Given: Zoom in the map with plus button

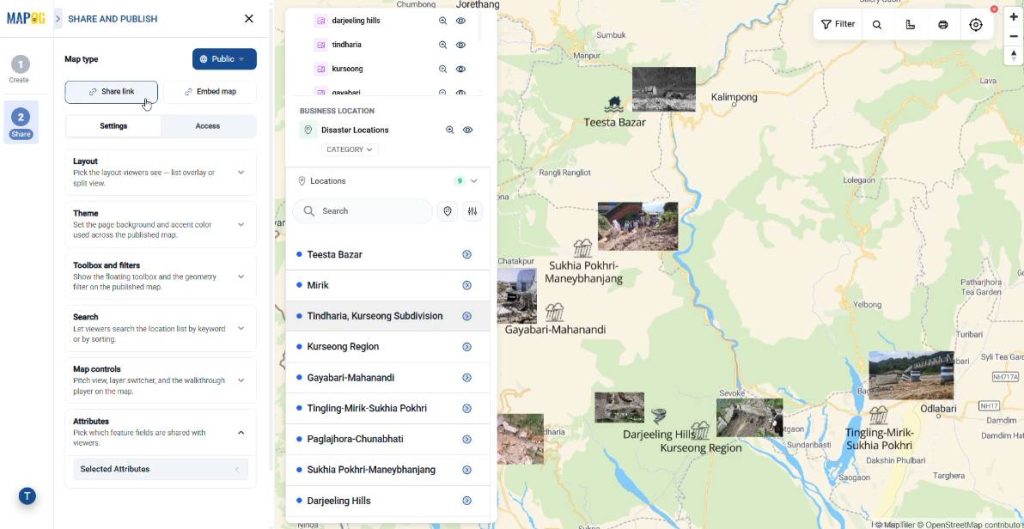Looking at the screenshot, I should tap(1014, 17).
